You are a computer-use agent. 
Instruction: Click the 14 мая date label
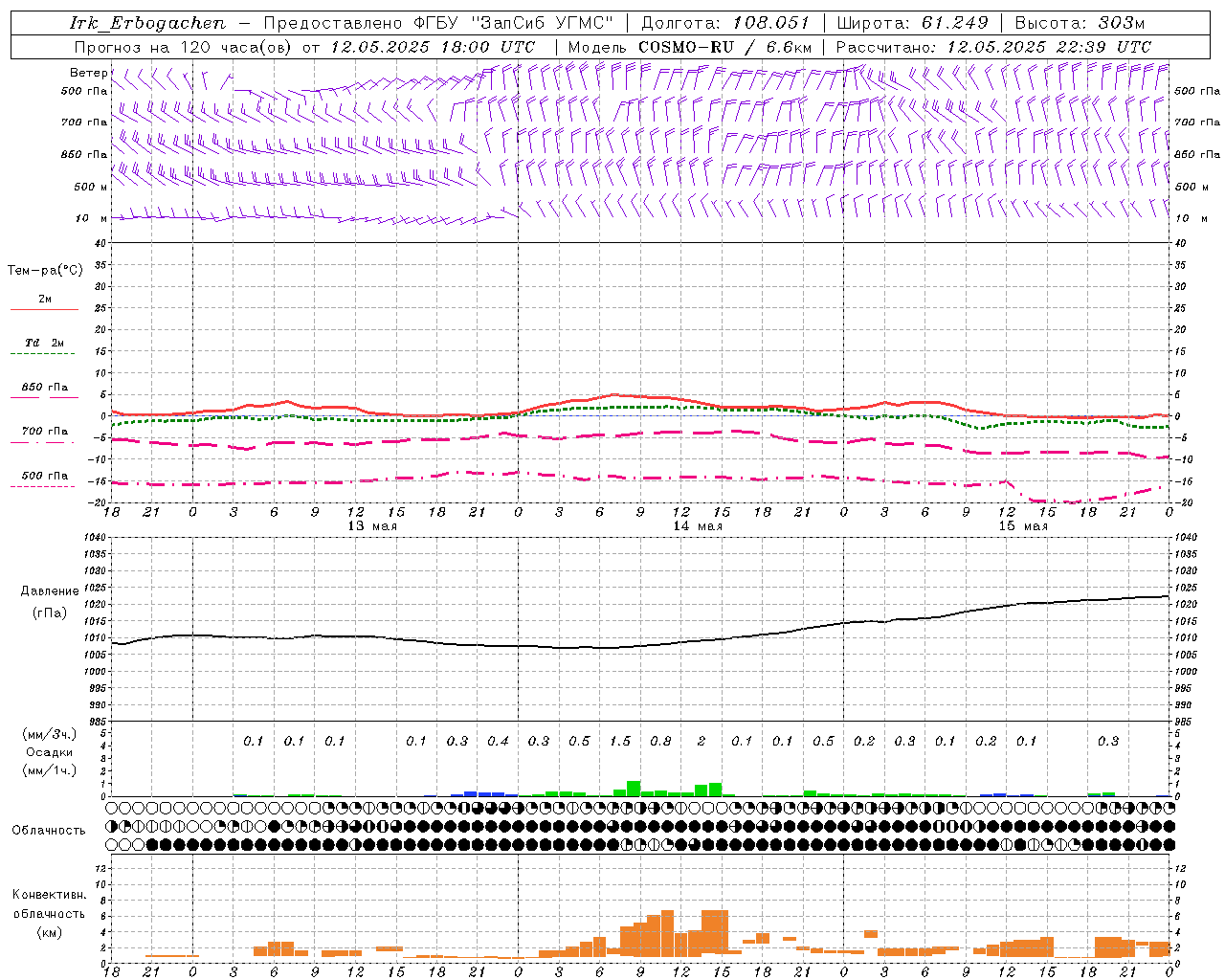pyautogui.click(x=698, y=526)
